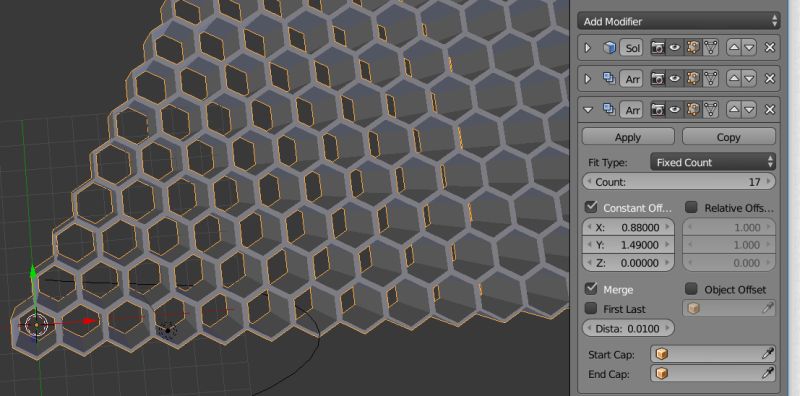The width and height of the screenshot is (800, 396).
Task: Click the Sol modifier name field
Action: (632, 48)
